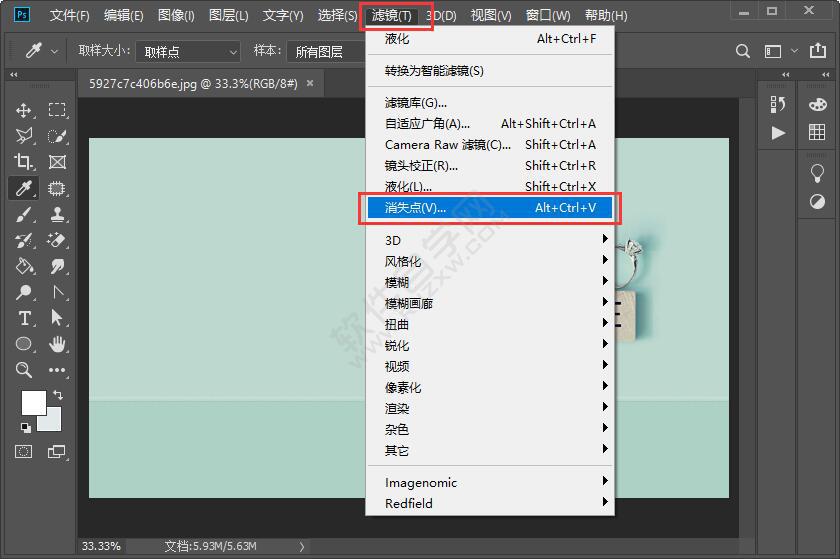Select the Clone Stamp tool
840x559 pixels.
coord(57,214)
